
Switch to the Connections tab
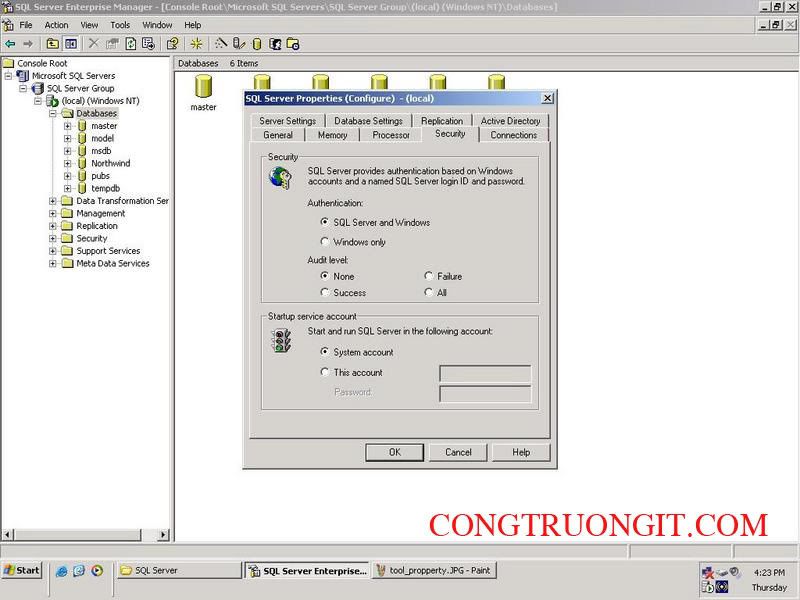(x=513, y=135)
